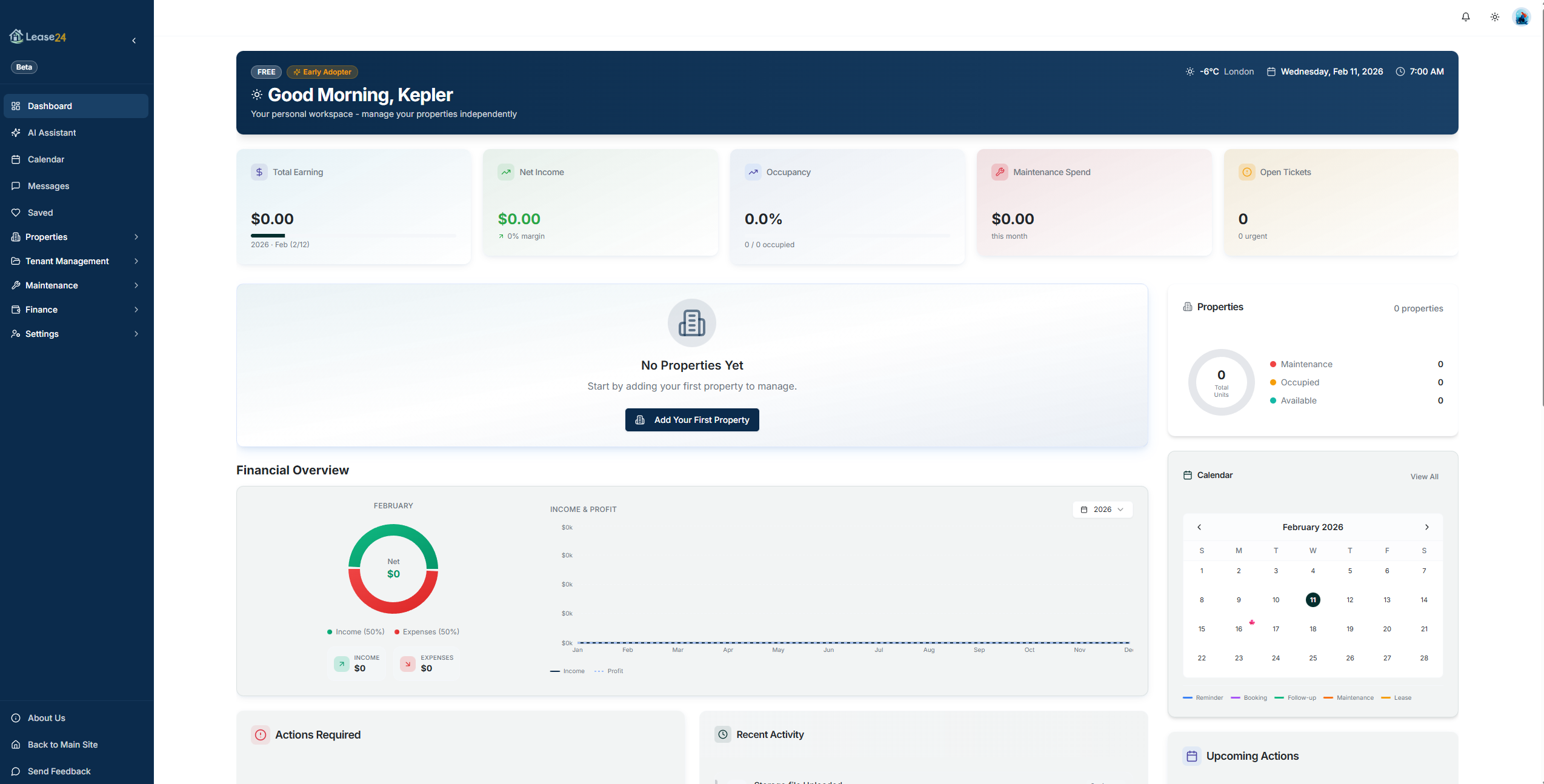Viewport: 1544px width, 784px height.
Task: Click View All on the Calendar panel
Action: pyautogui.click(x=1424, y=476)
